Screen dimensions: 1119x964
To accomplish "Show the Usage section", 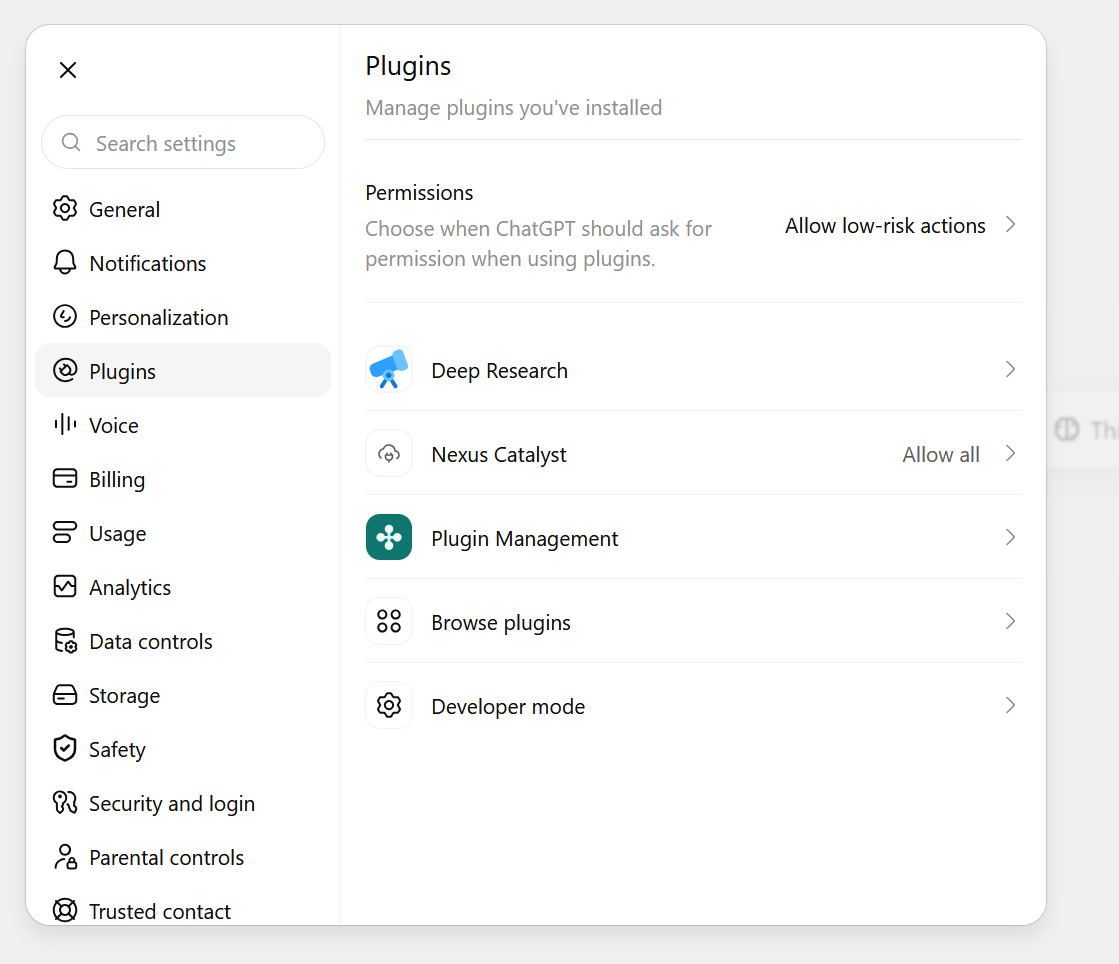I will coord(183,533).
